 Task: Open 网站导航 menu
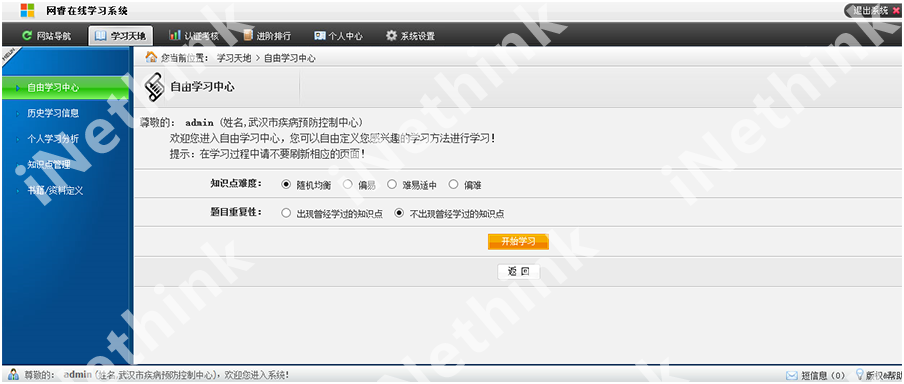click(x=47, y=36)
